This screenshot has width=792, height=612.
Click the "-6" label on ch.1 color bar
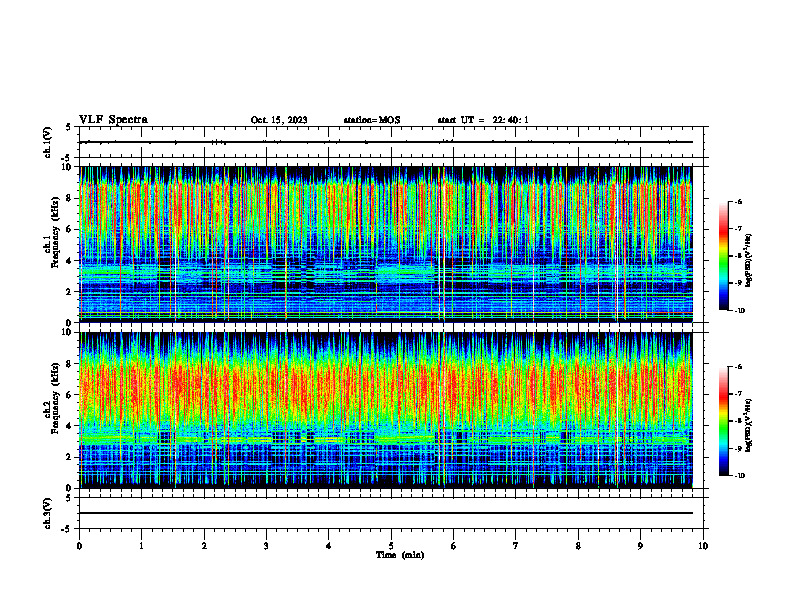[x=738, y=201]
